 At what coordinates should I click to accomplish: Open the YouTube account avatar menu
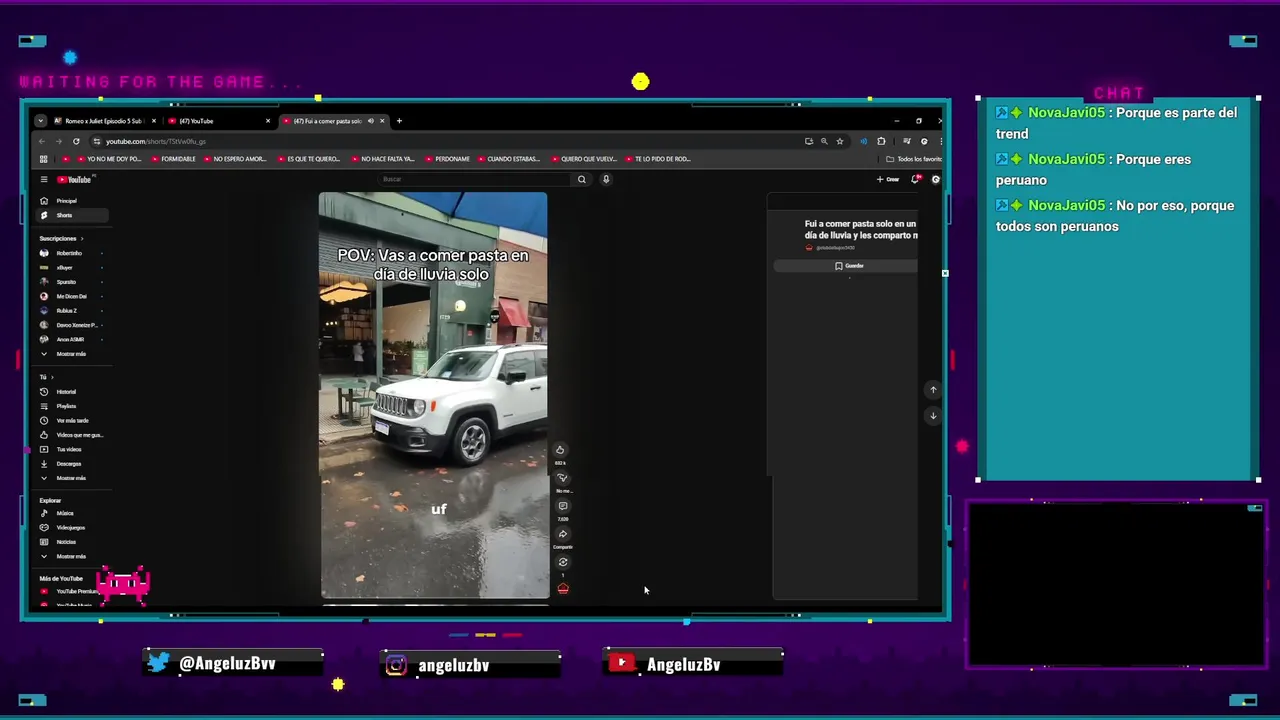pyautogui.click(x=936, y=180)
